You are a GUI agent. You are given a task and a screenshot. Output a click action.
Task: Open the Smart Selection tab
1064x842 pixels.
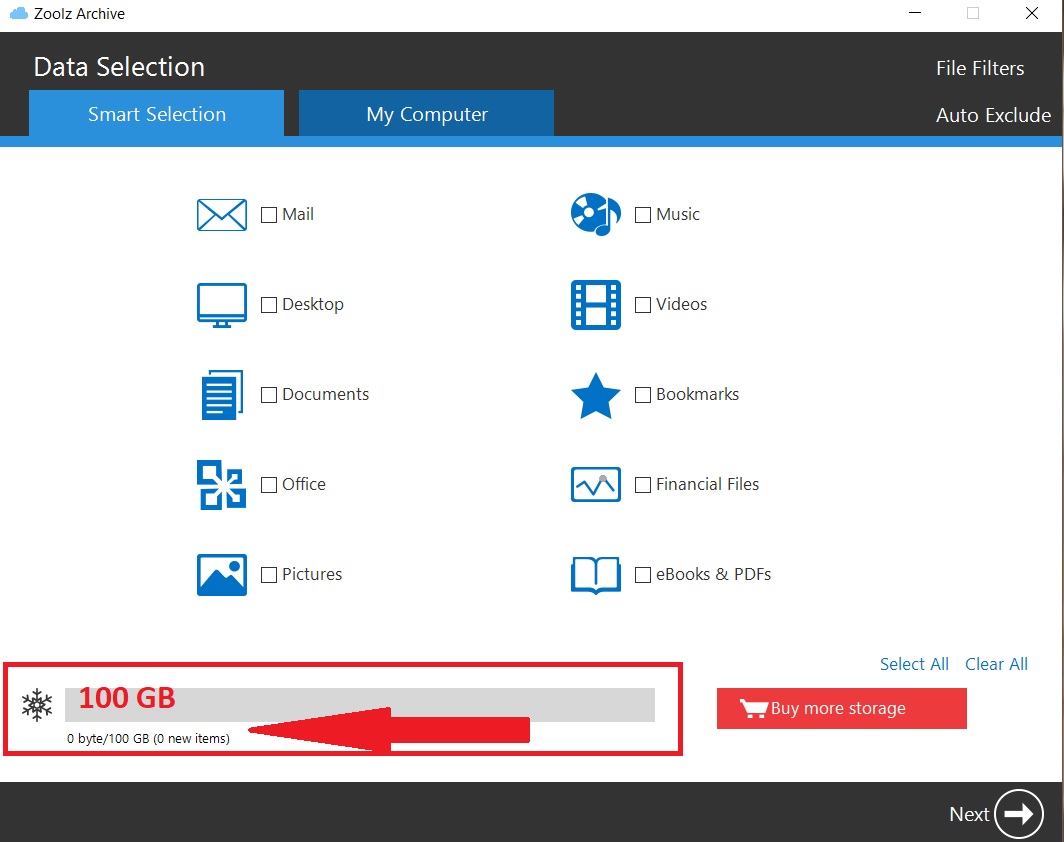click(x=157, y=114)
